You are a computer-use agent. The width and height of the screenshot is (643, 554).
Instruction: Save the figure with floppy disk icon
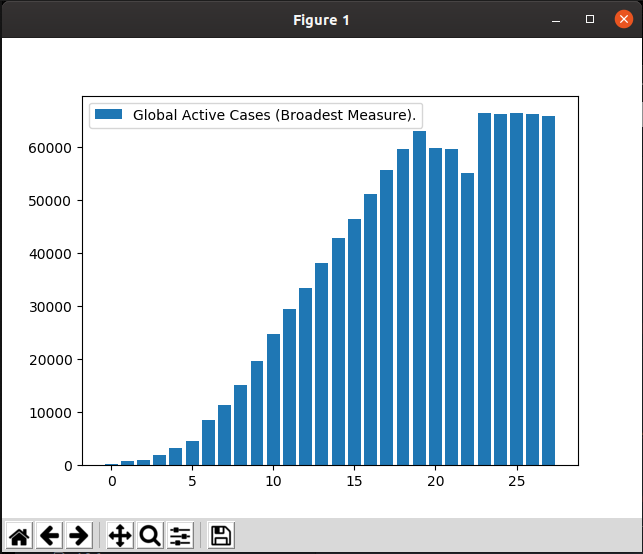221,536
